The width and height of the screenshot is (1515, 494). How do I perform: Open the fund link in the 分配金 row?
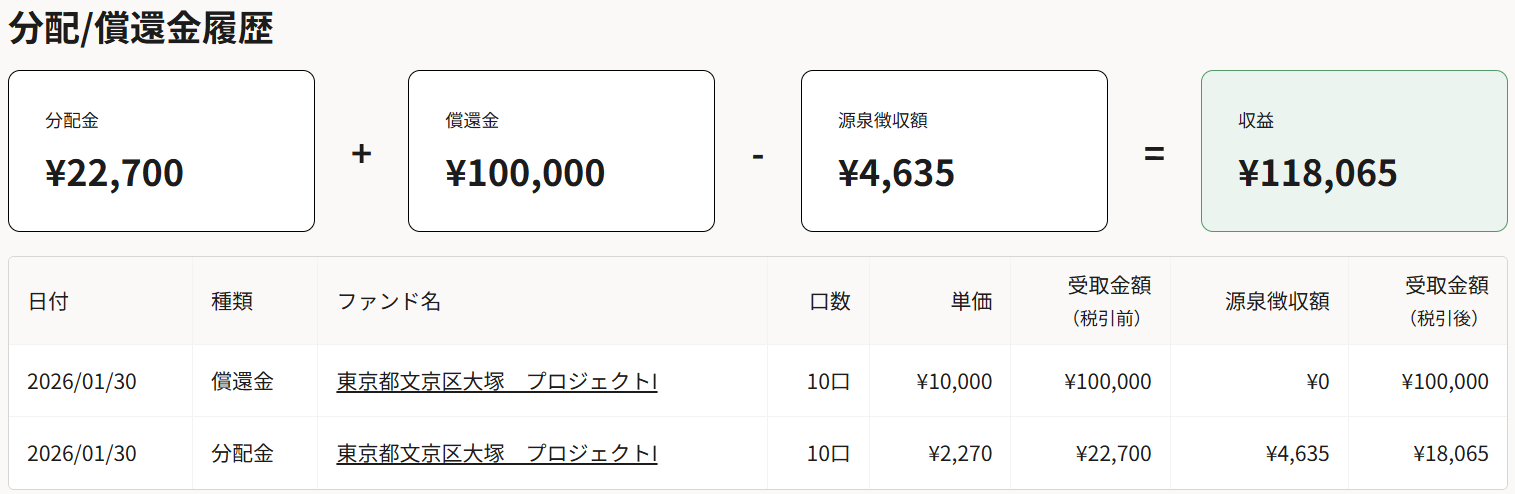[x=496, y=453]
